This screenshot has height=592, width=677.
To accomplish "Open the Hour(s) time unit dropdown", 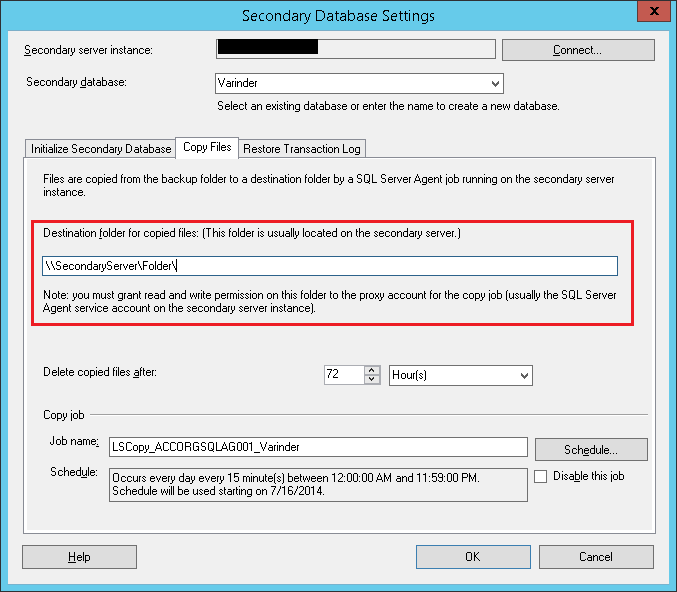I will [460, 375].
